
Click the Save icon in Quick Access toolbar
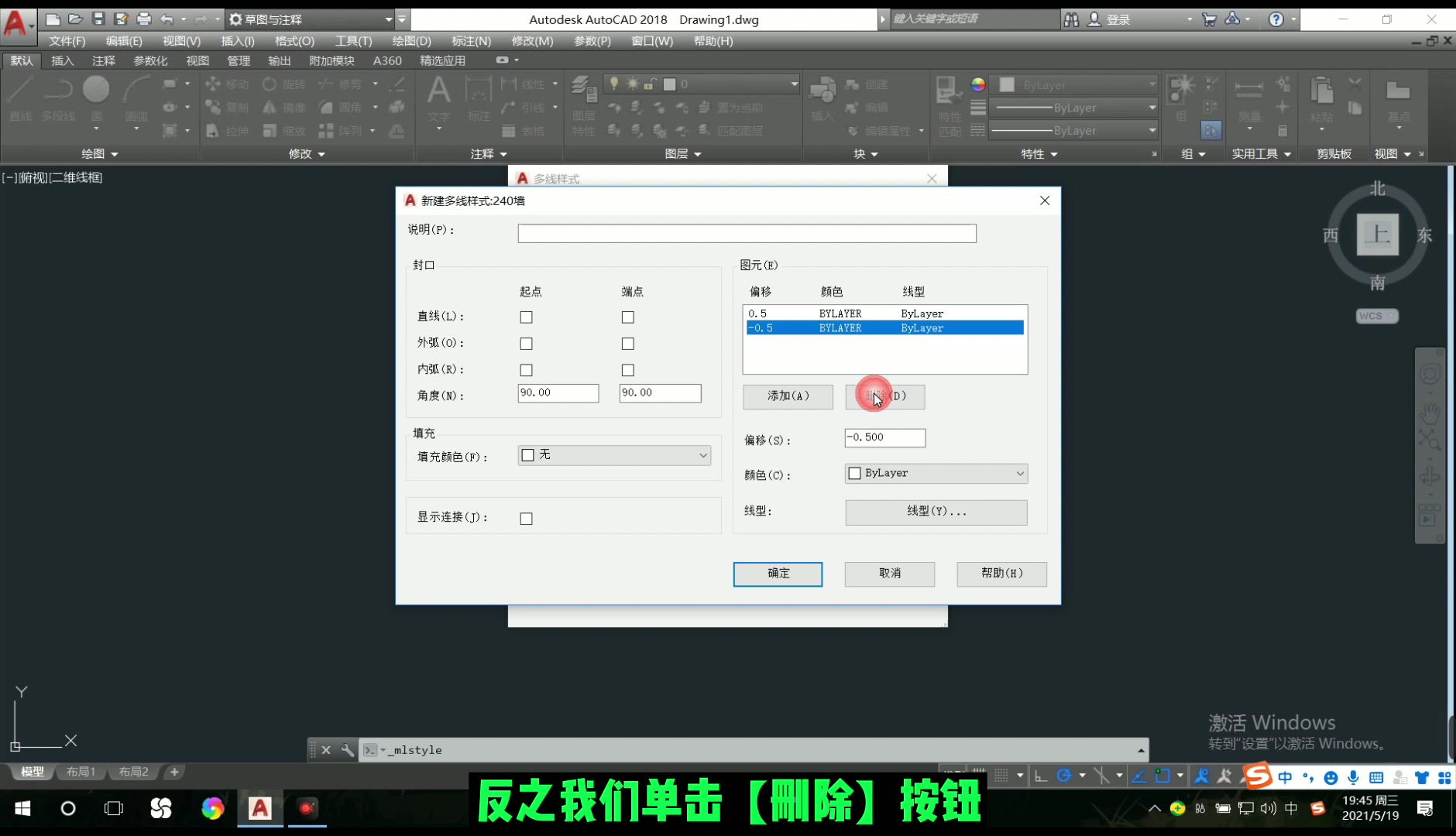coord(98,19)
